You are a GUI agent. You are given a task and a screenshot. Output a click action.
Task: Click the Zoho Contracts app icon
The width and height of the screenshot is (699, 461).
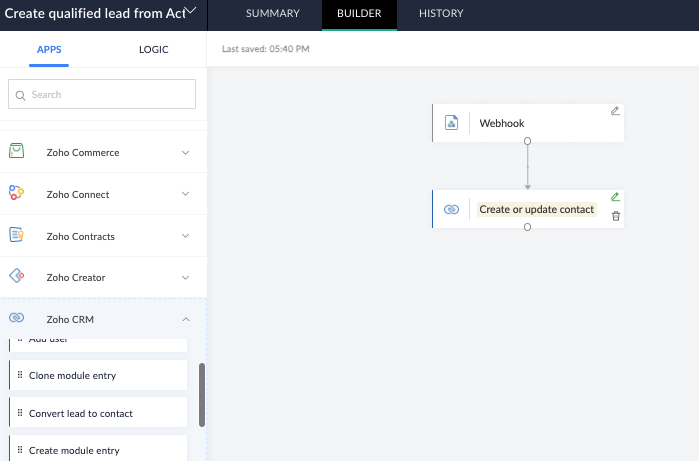click(x=16, y=235)
